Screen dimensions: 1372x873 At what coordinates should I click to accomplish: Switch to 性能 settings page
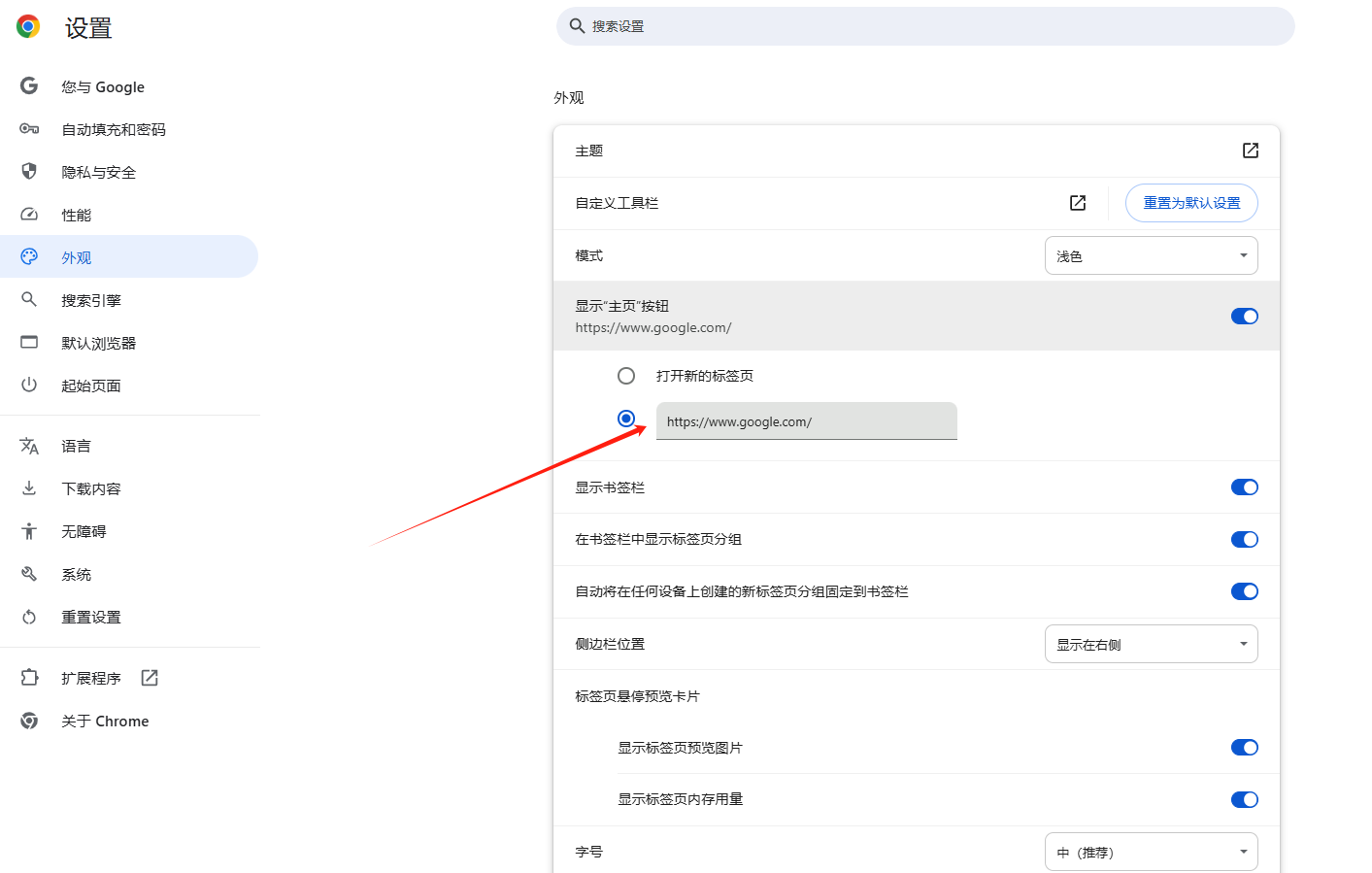click(x=77, y=215)
